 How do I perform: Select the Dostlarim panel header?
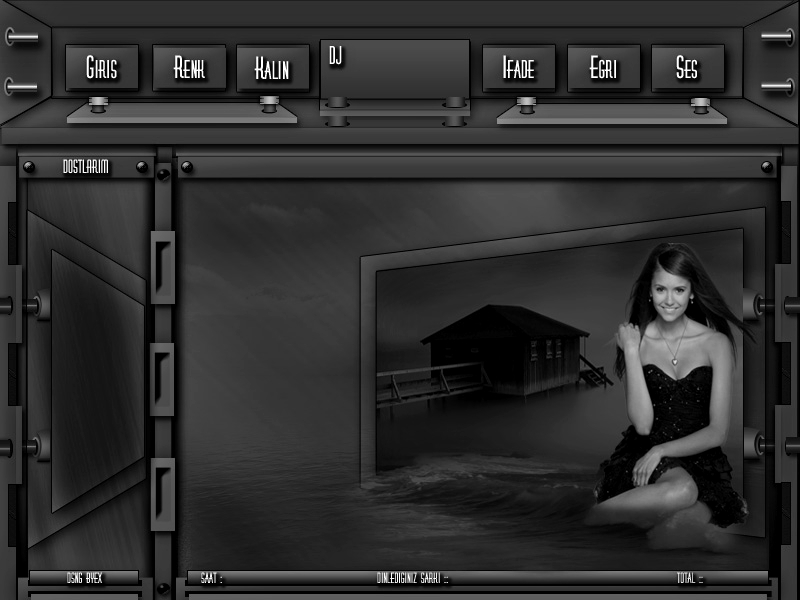point(86,167)
